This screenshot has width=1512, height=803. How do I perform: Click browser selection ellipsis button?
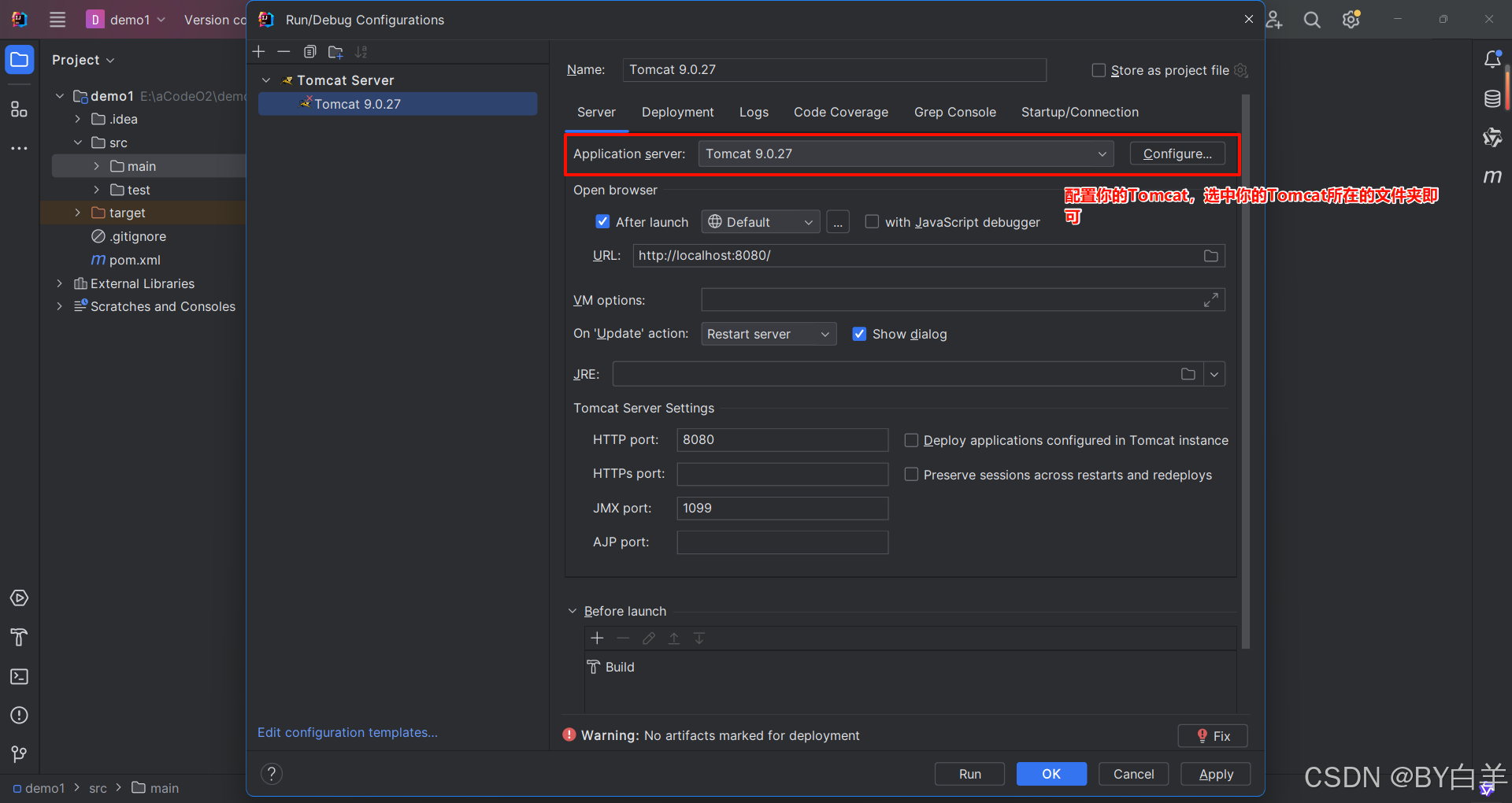point(838,222)
